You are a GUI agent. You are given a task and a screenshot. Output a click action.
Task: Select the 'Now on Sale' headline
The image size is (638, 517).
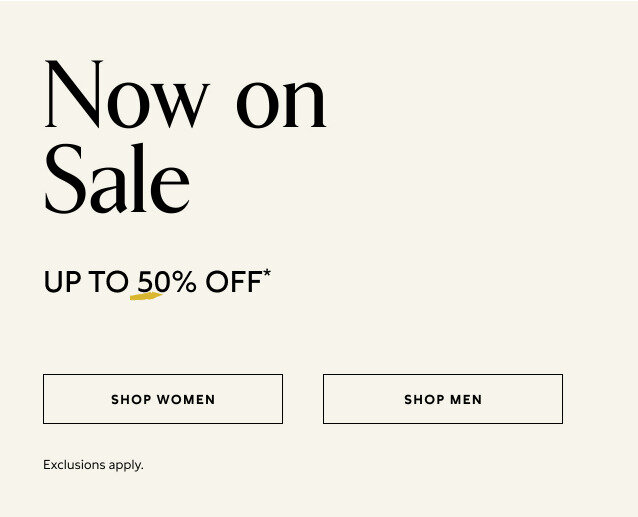pos(185,137)
